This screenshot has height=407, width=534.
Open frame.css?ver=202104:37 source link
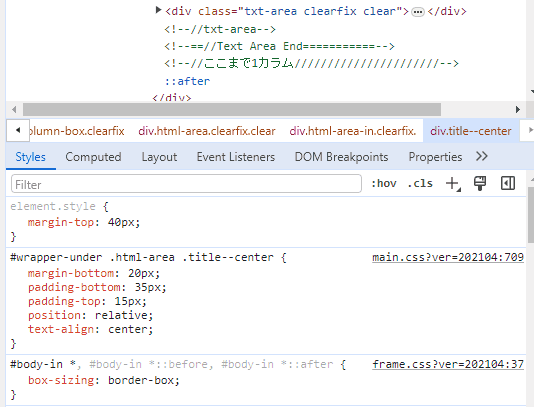448,364
